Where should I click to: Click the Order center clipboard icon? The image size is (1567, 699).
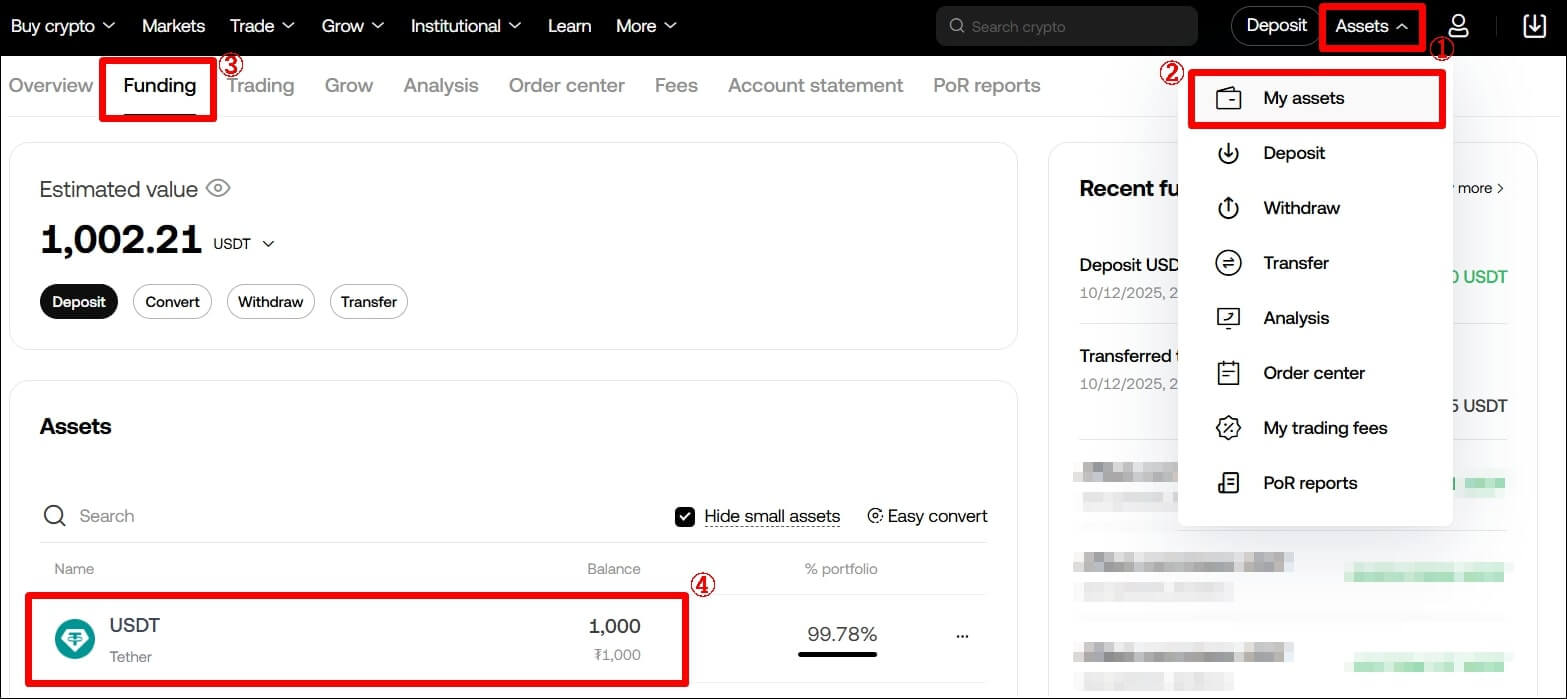tap(1228, 373)
